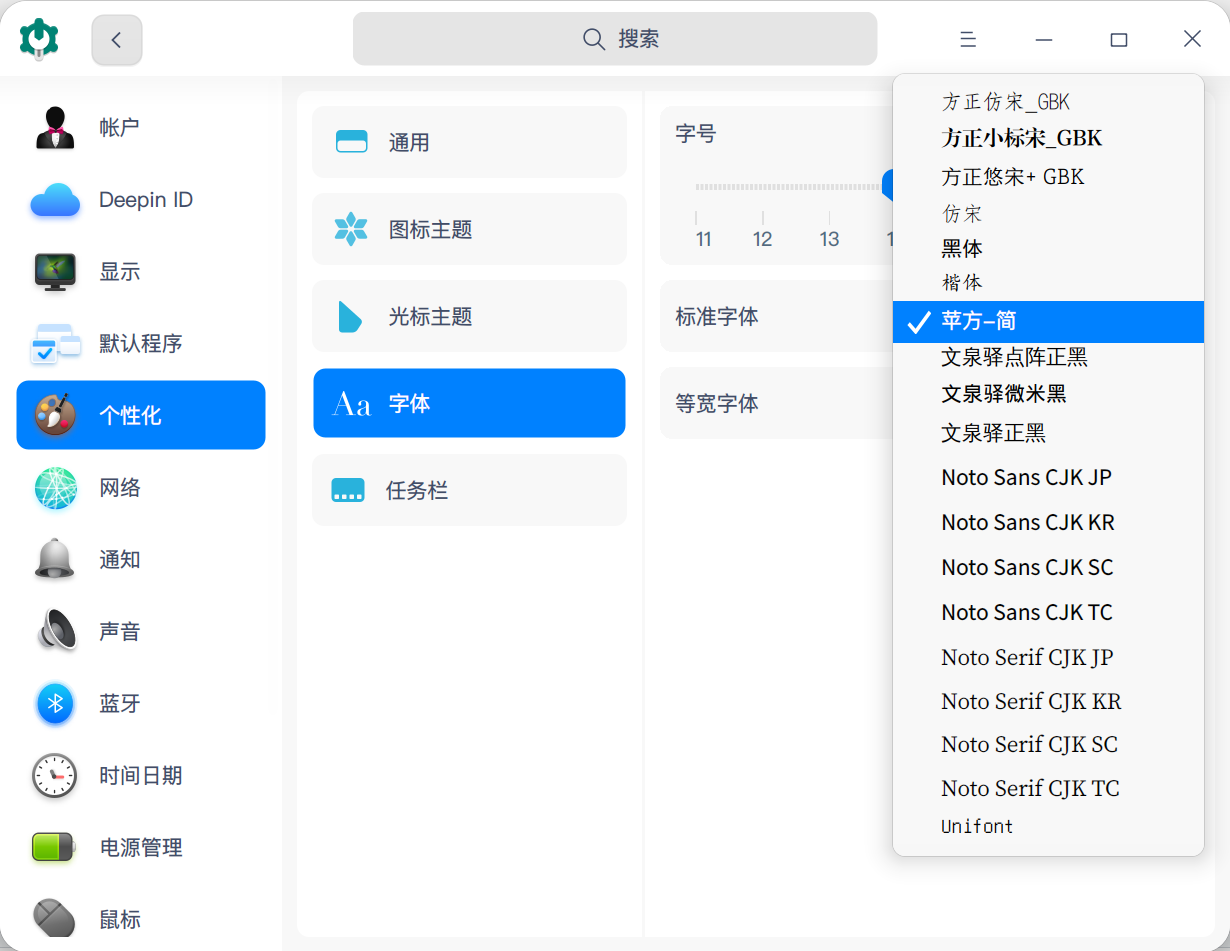Image resolution: width=1230 pixels, height=951 pixels.
Task: Open Display settings monitor icon
Action: click(55, 272)
